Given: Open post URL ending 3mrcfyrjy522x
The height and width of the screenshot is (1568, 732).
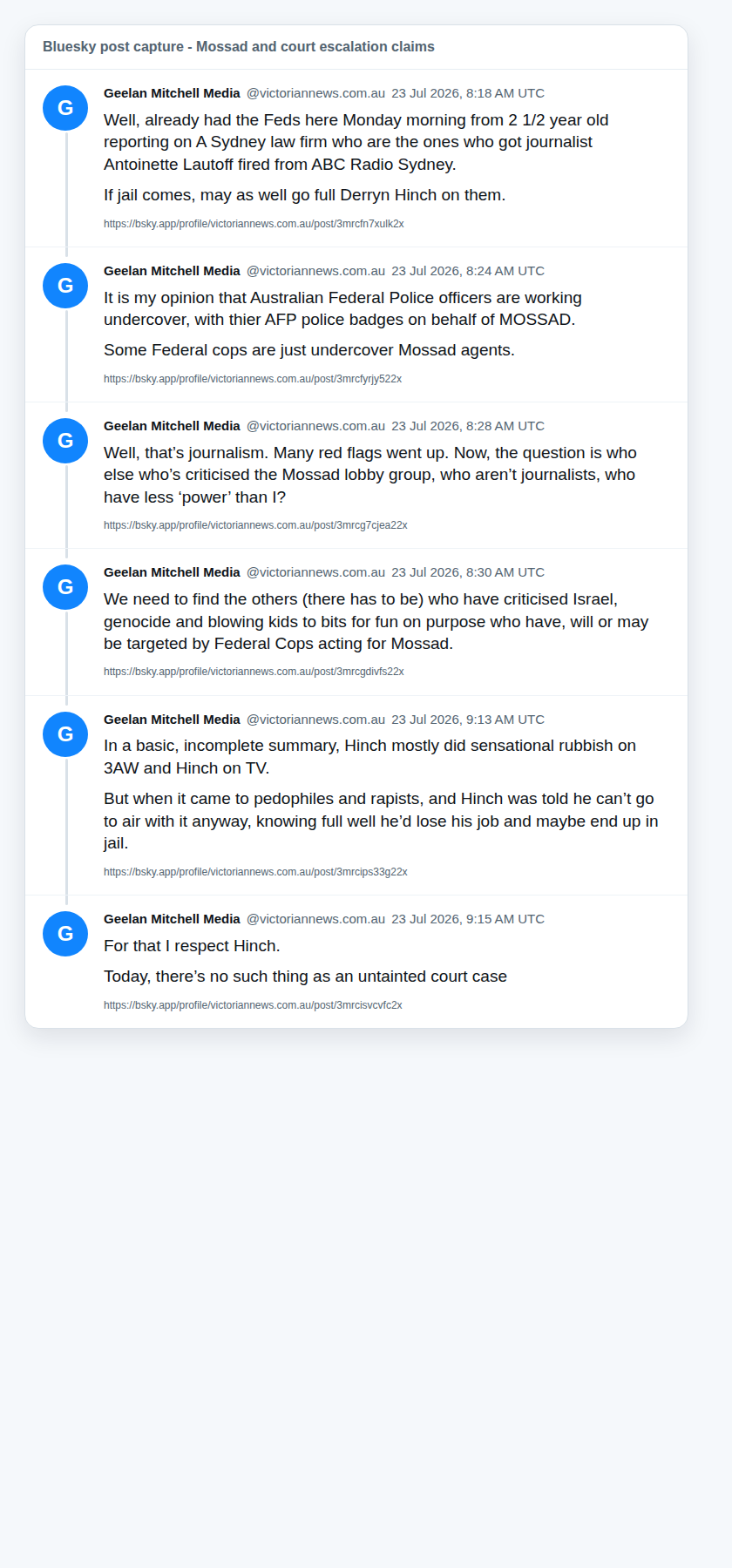Looking at the screenshot, I should click(x=253, y=379).
